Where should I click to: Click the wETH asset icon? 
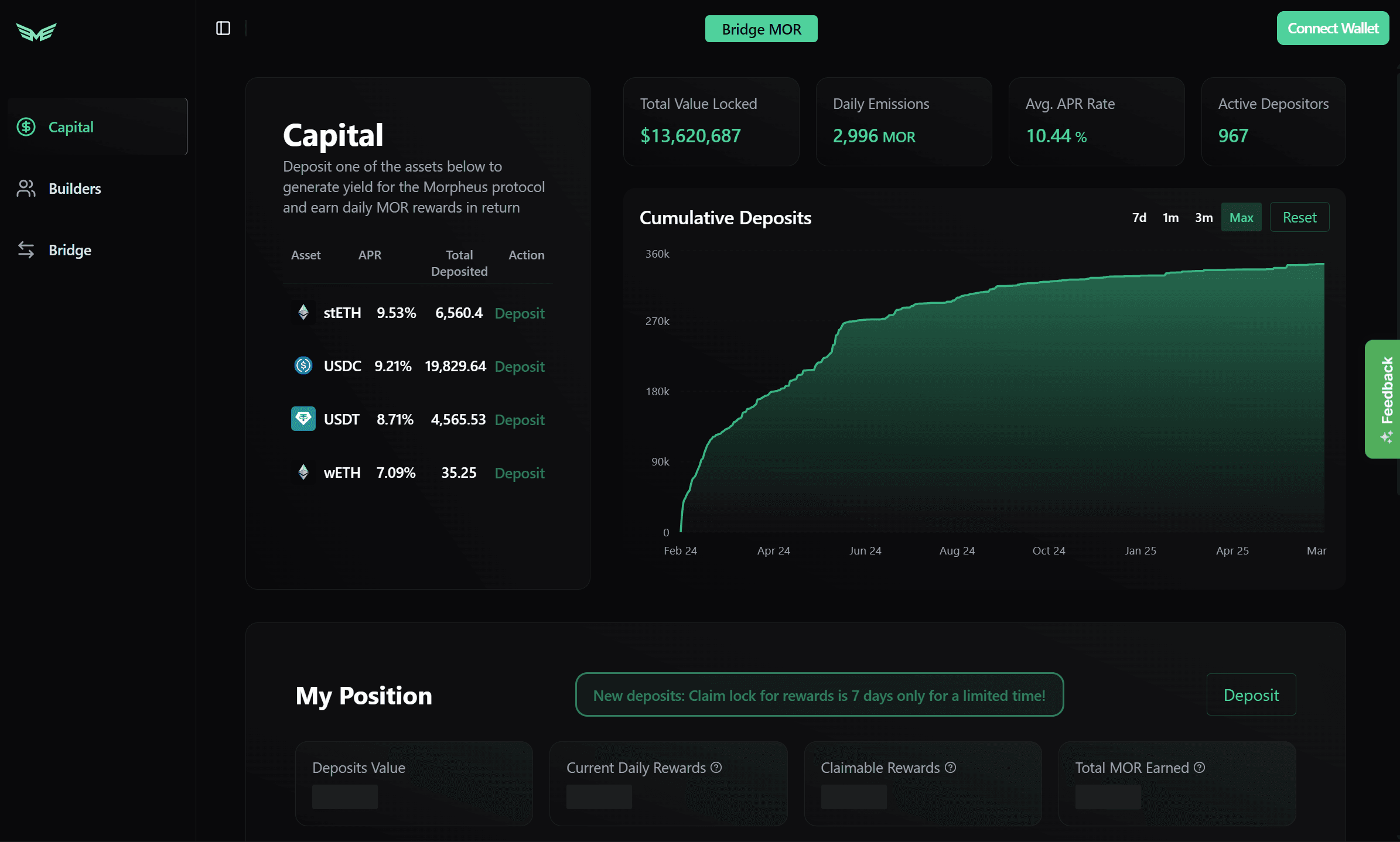tap(303, 473)
